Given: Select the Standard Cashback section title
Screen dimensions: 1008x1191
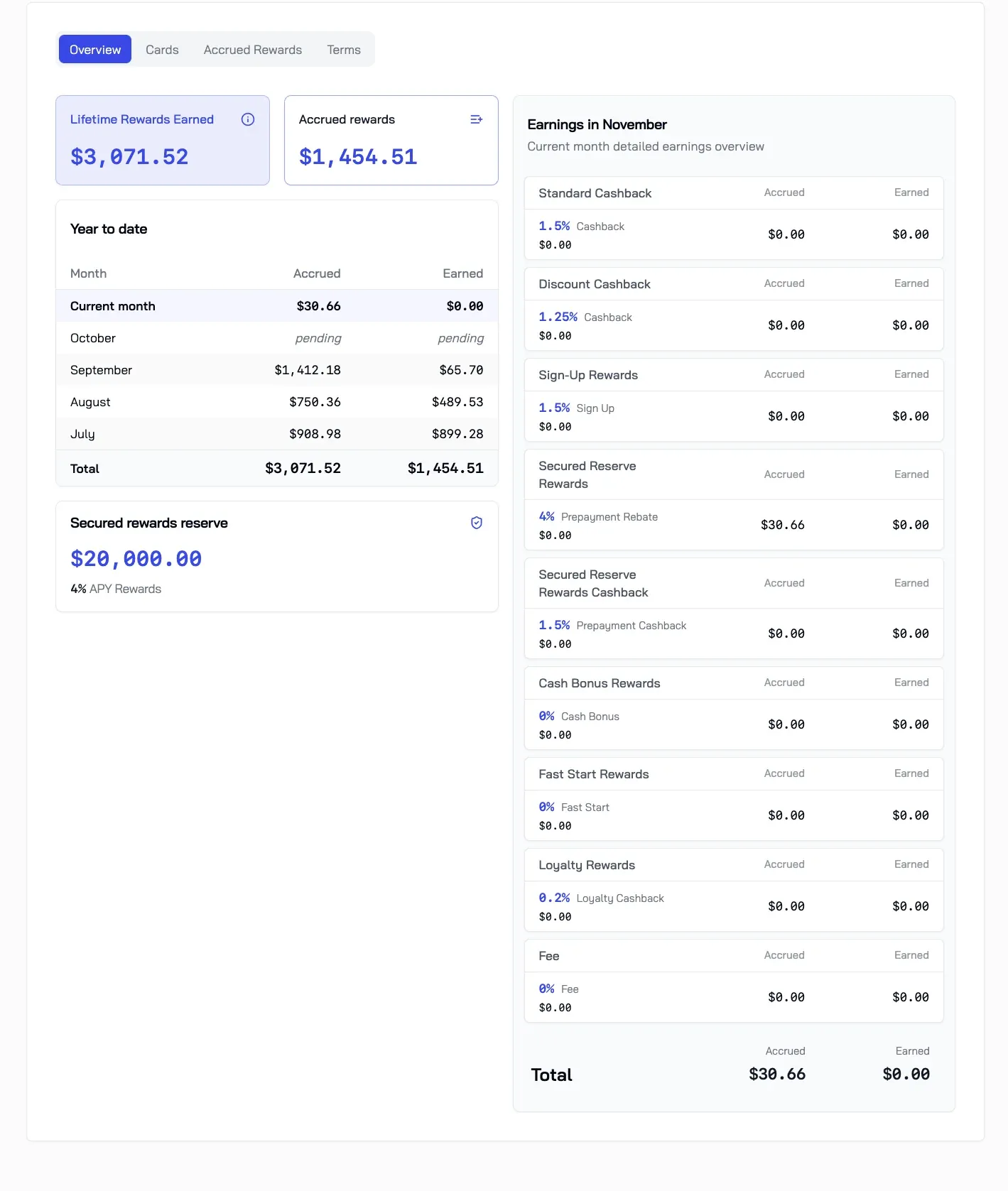Looking at the screenshot, I should coord(595,193).
